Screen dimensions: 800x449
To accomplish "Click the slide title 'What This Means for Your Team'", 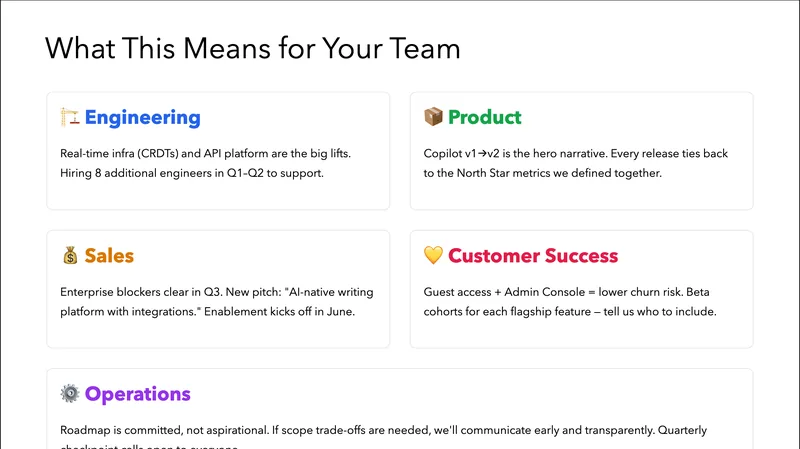I will 253,48.
